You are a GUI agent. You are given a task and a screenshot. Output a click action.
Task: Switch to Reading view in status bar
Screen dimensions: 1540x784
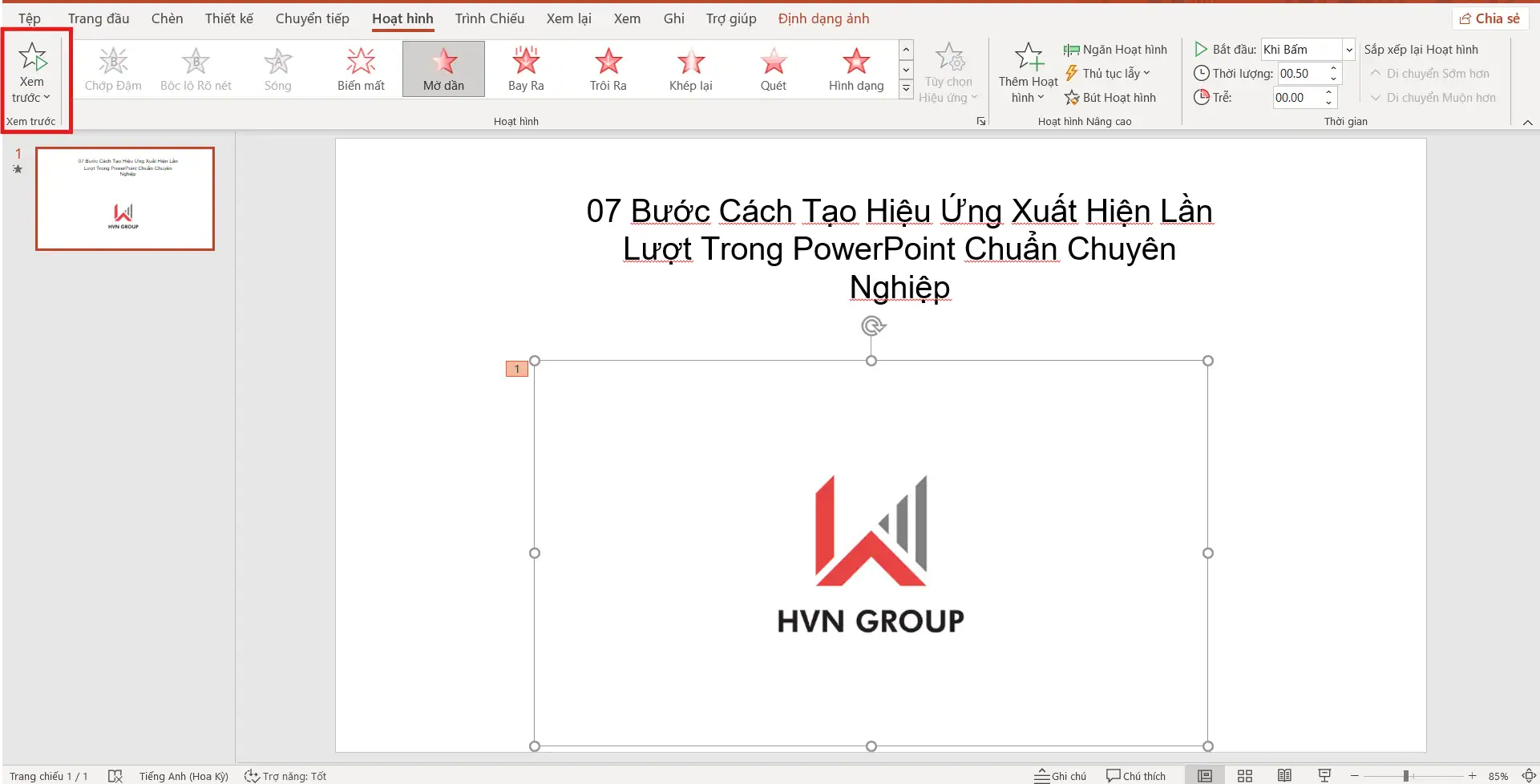pos(1284,775)
